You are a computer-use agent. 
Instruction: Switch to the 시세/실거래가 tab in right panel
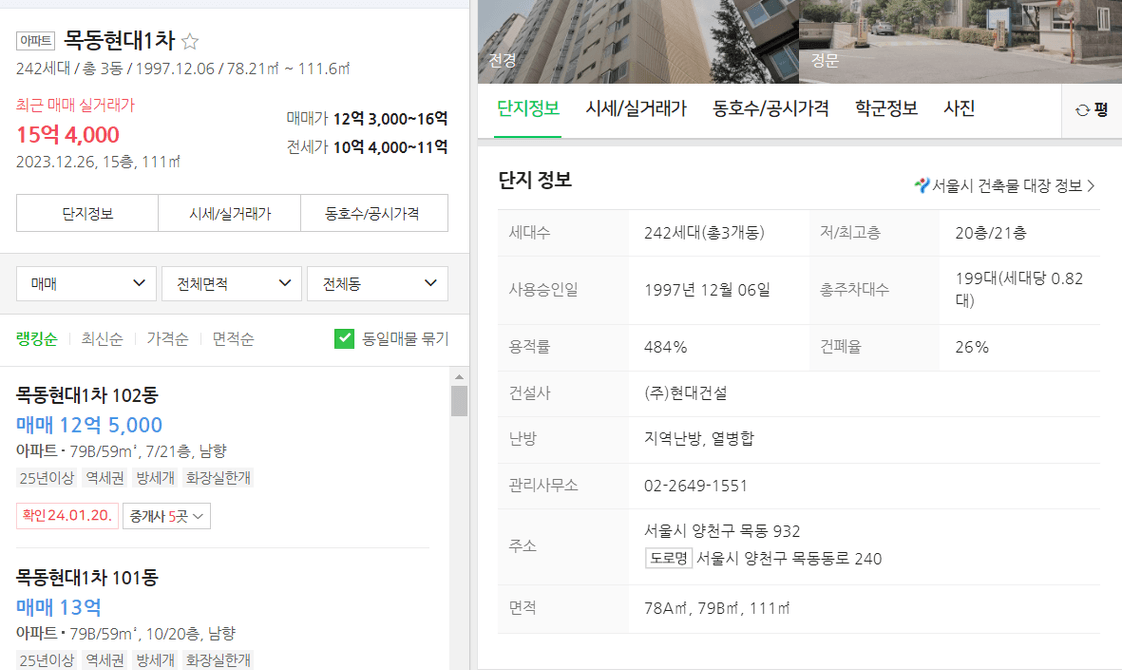pyautogui.click(x=636, y=109)
